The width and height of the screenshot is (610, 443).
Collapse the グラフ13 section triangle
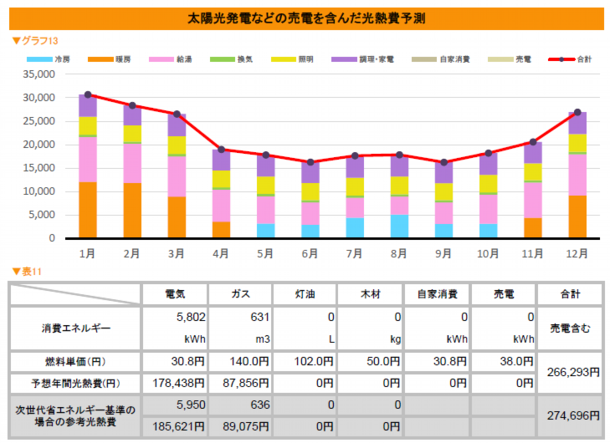pos(15,41)
